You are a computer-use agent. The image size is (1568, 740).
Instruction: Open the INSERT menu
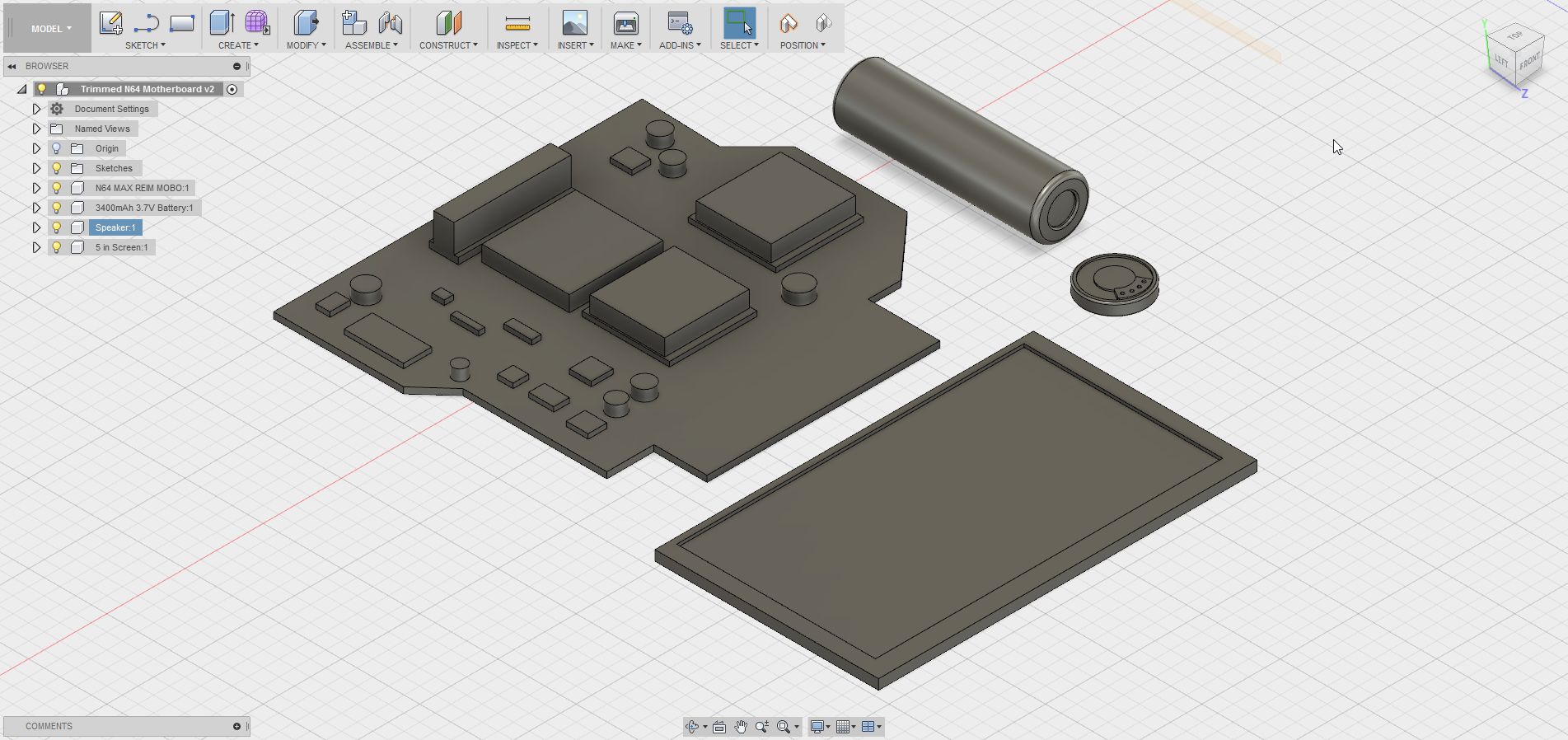coord(575,45)
